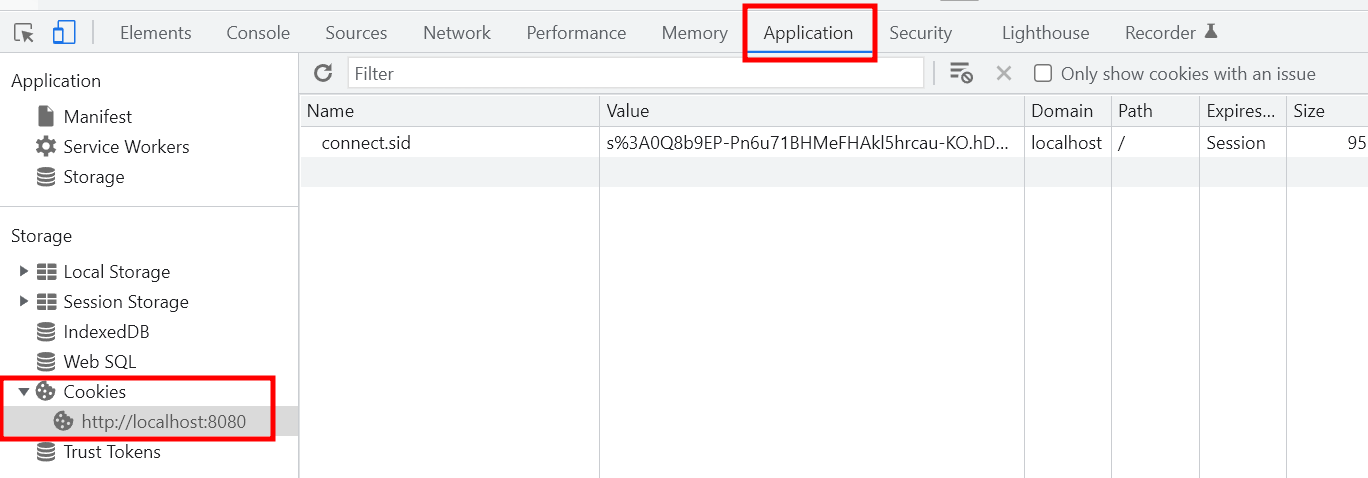
Task: Click the Cookies cookie icon
Action: point(46,391)
